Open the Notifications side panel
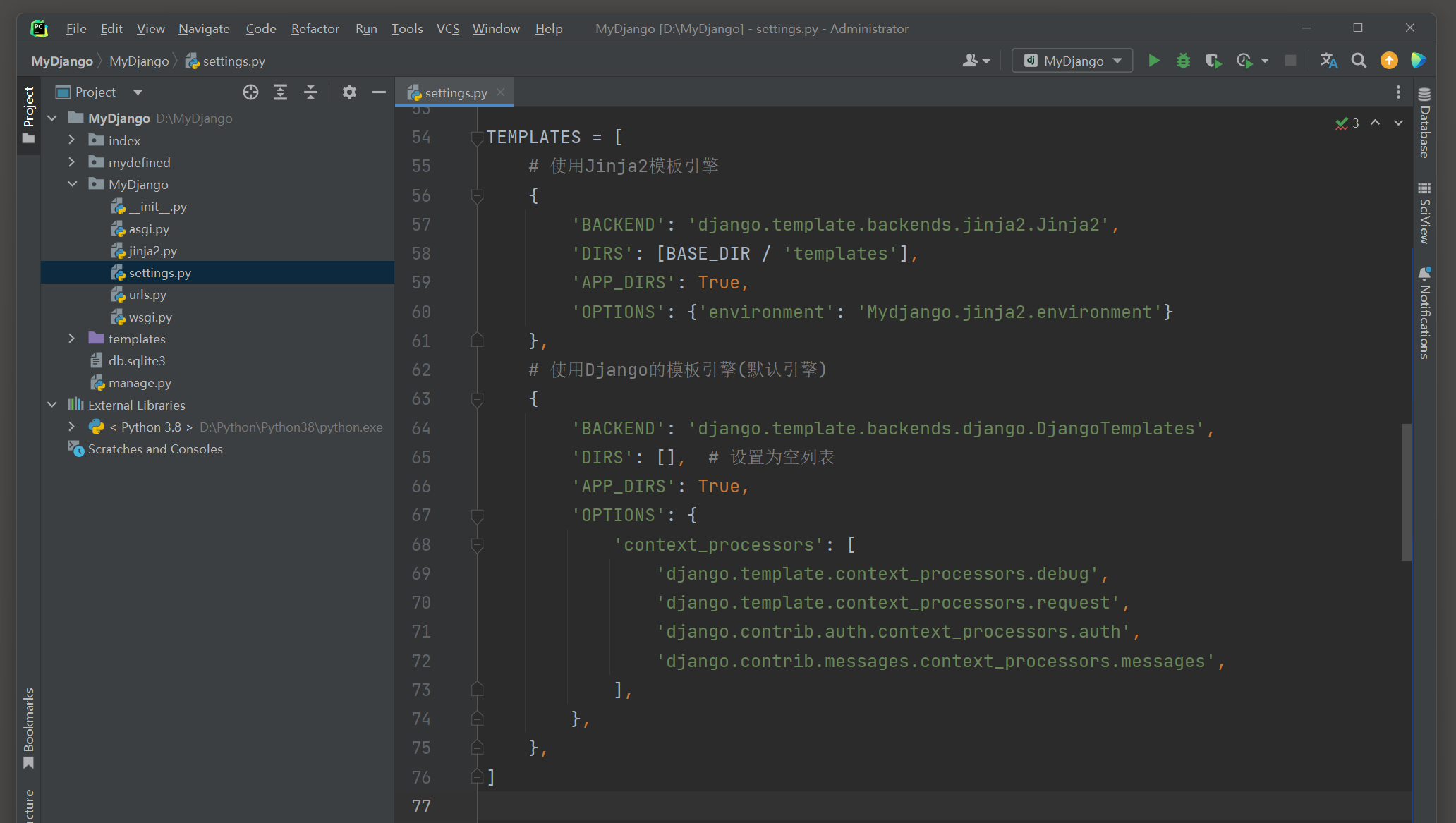This screenshot has width=1456, height=823. pyautogui.click(x=1424, y=313)
